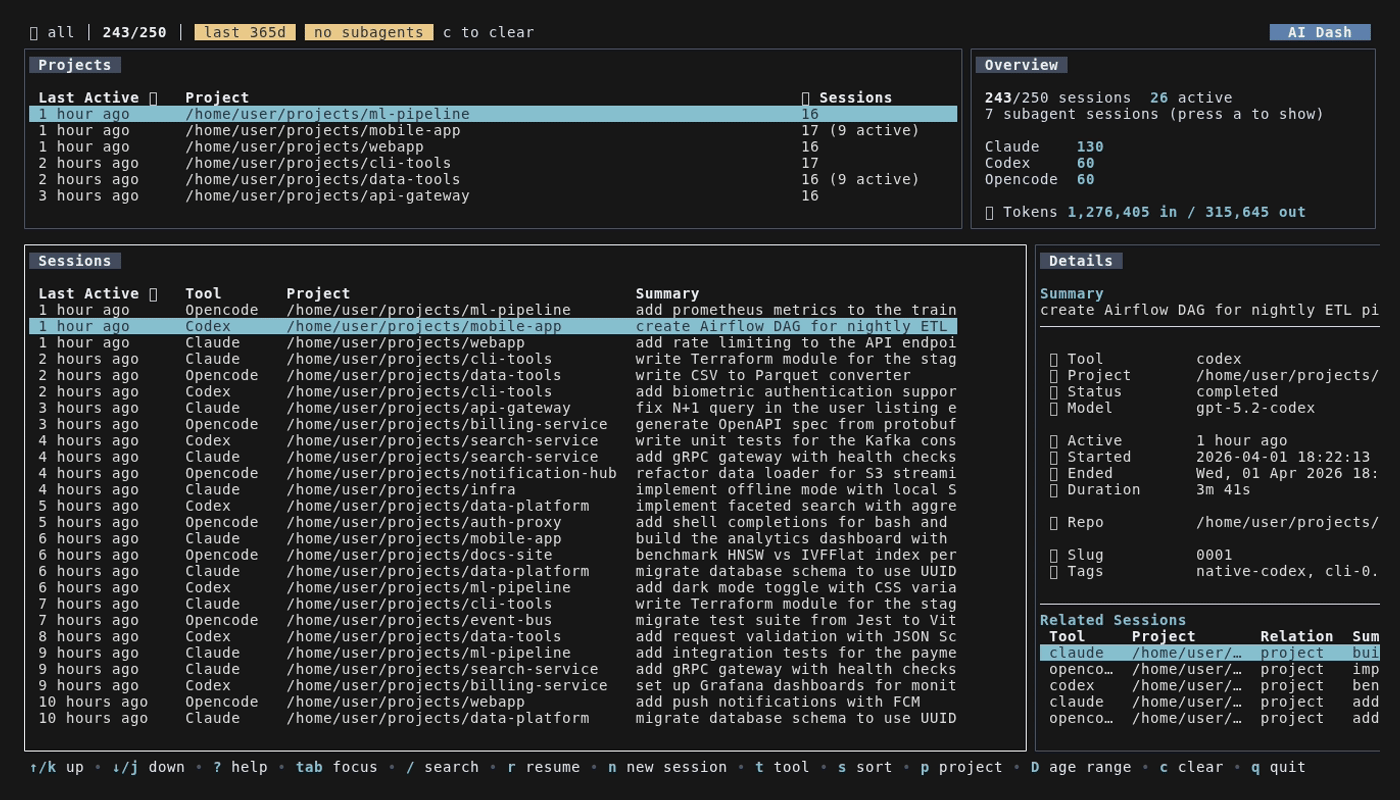Click the Started field icon in Details

[1054, 457]
